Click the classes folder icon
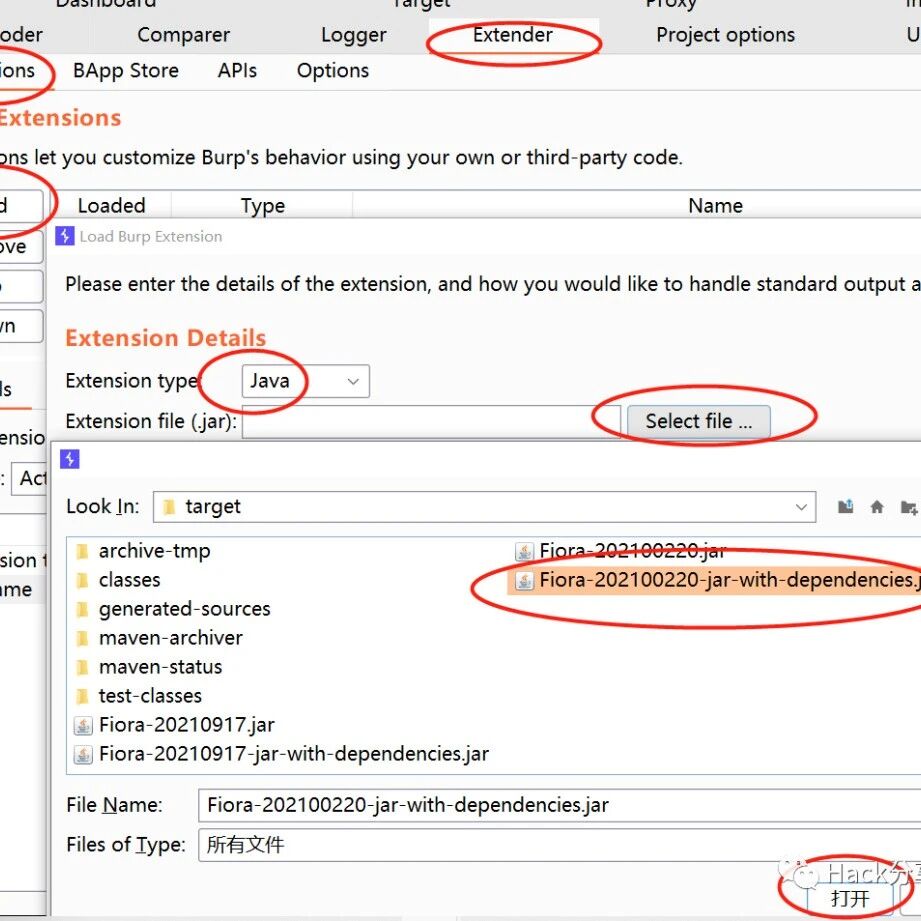921x921 pixels. (83, 581)
